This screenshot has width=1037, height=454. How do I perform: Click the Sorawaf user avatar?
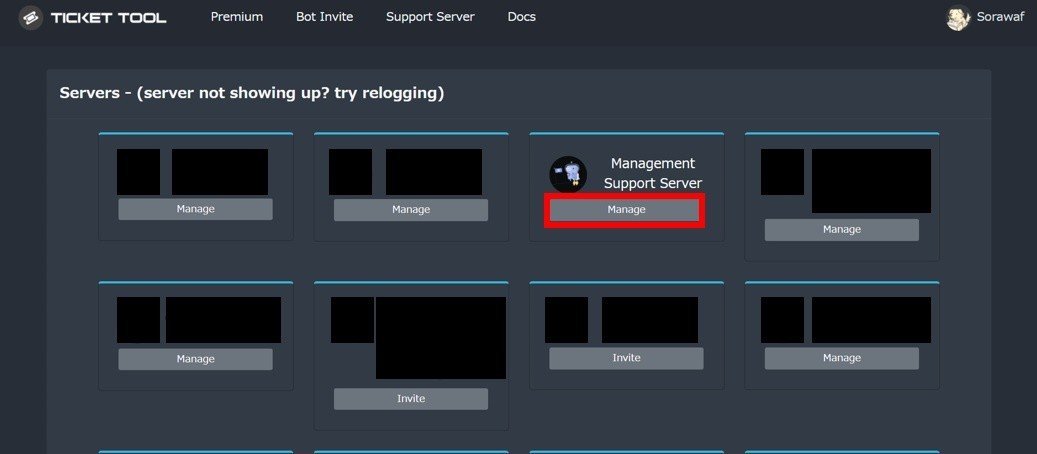[x=958, y=18]
